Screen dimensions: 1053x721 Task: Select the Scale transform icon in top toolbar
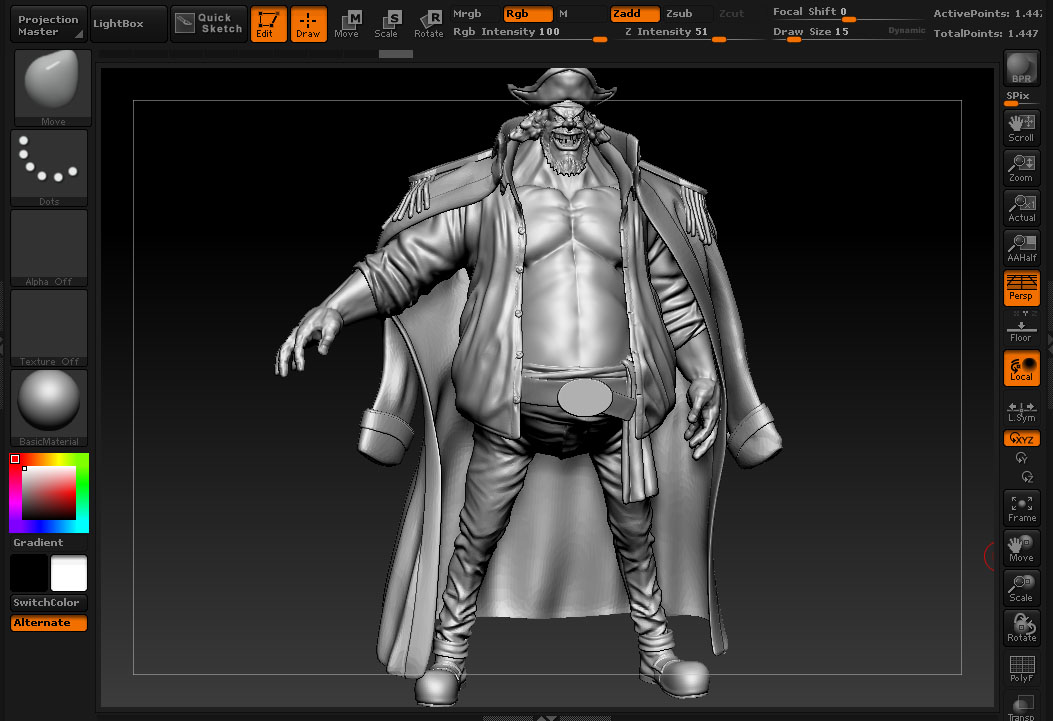(387, 24)
